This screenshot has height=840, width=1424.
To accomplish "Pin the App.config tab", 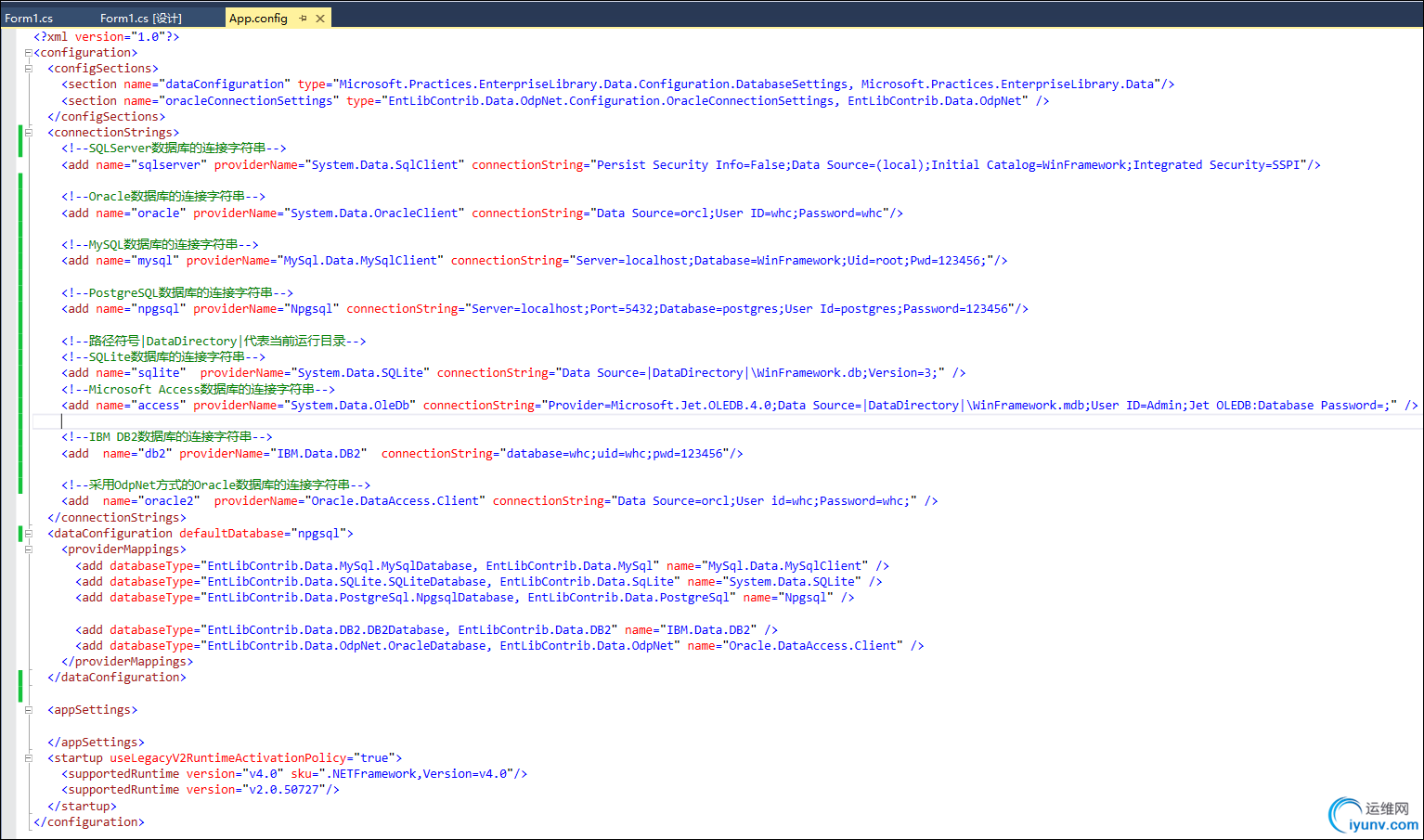I will tap(303, 18).
